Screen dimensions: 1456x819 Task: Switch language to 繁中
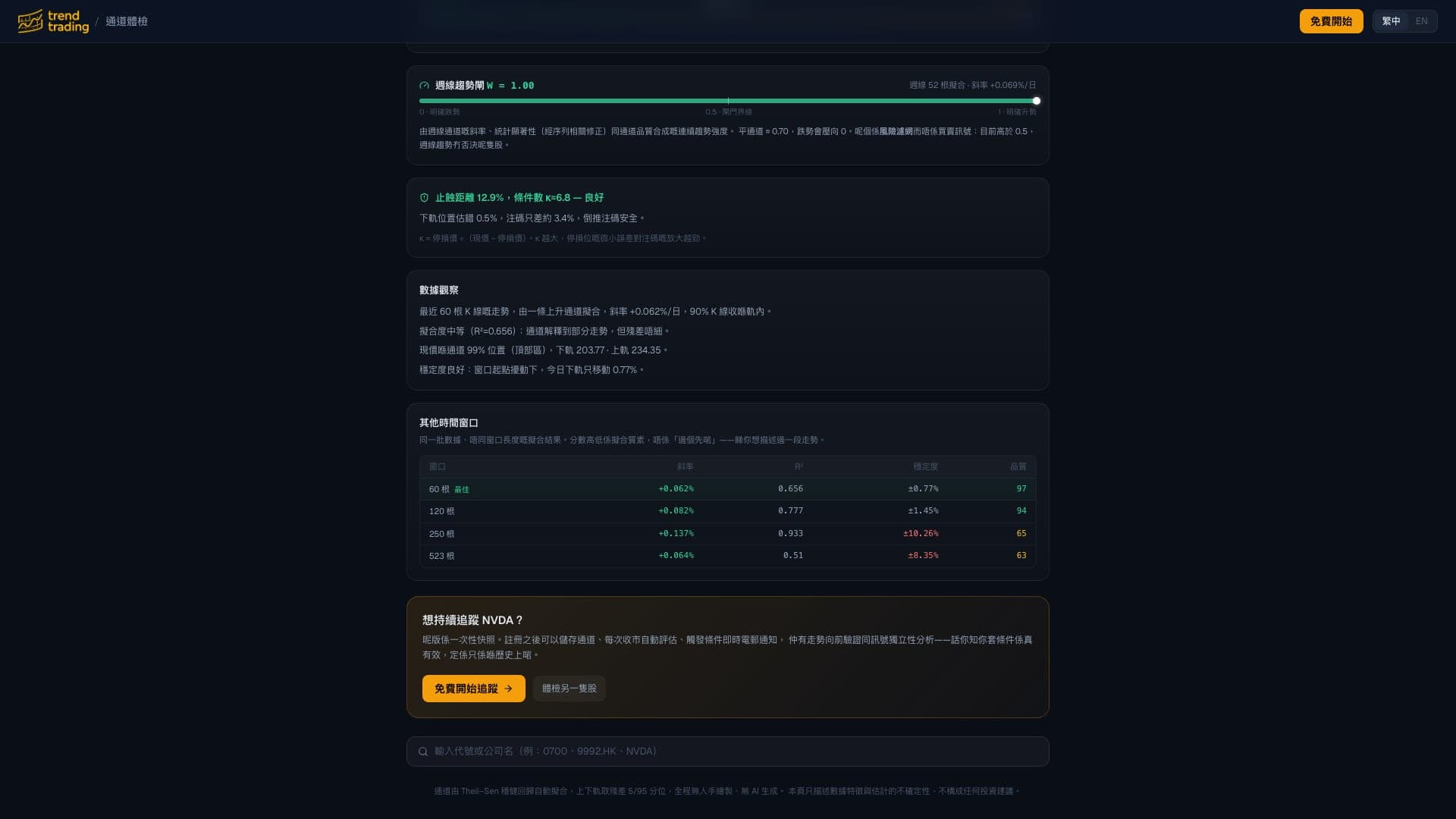pyautogui.click(x=1391, y=21)
